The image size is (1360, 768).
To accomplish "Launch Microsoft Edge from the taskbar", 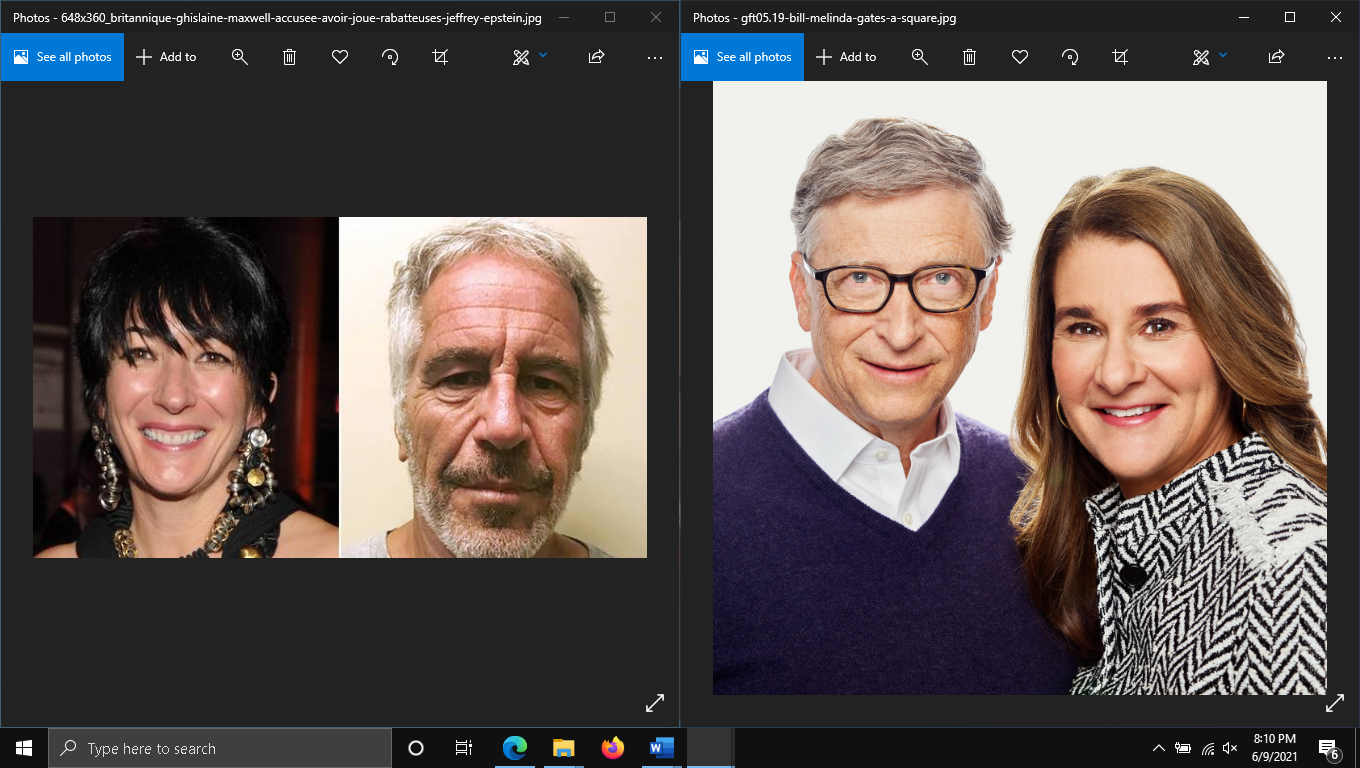I will (515, 748).
